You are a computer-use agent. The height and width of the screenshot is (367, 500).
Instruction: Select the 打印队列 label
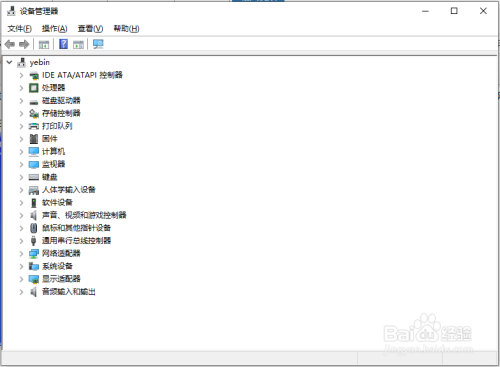[x=57, y=126]
